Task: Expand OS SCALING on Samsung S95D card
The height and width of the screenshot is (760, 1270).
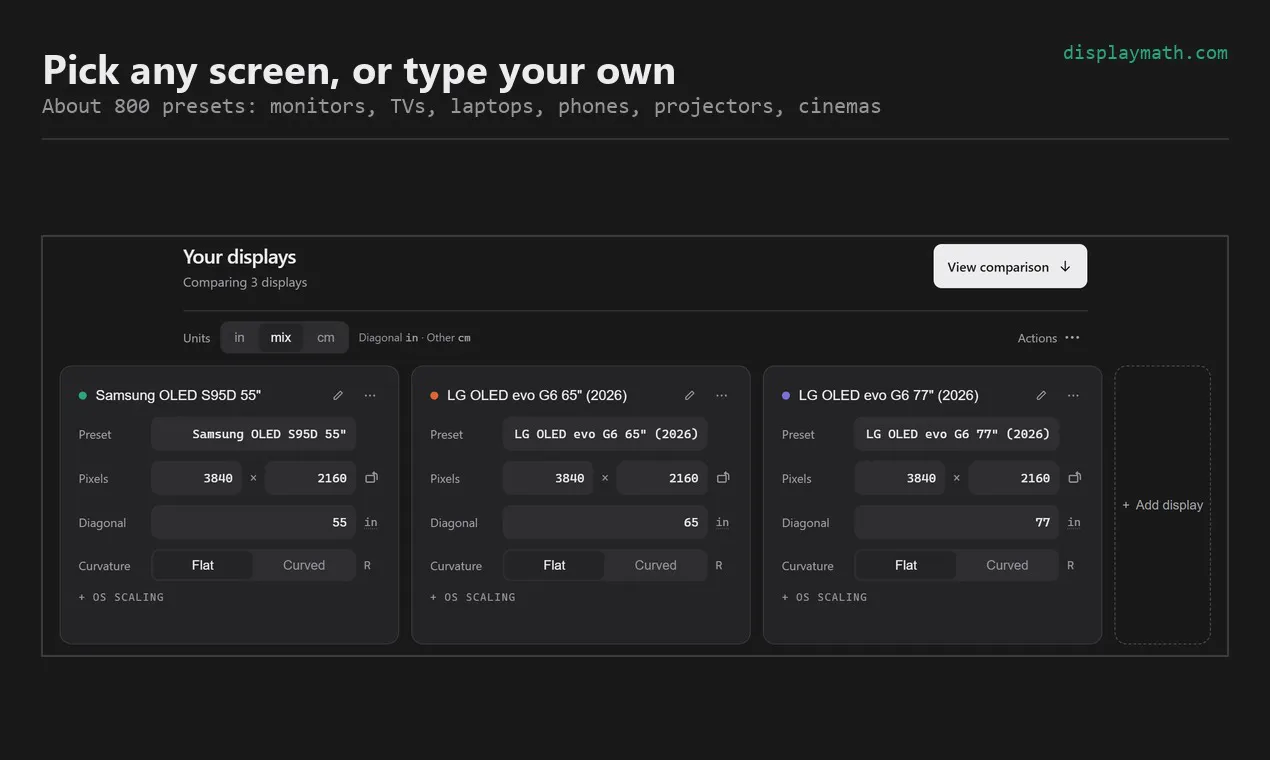Action: pyautogui.click(x=121, y=597)
